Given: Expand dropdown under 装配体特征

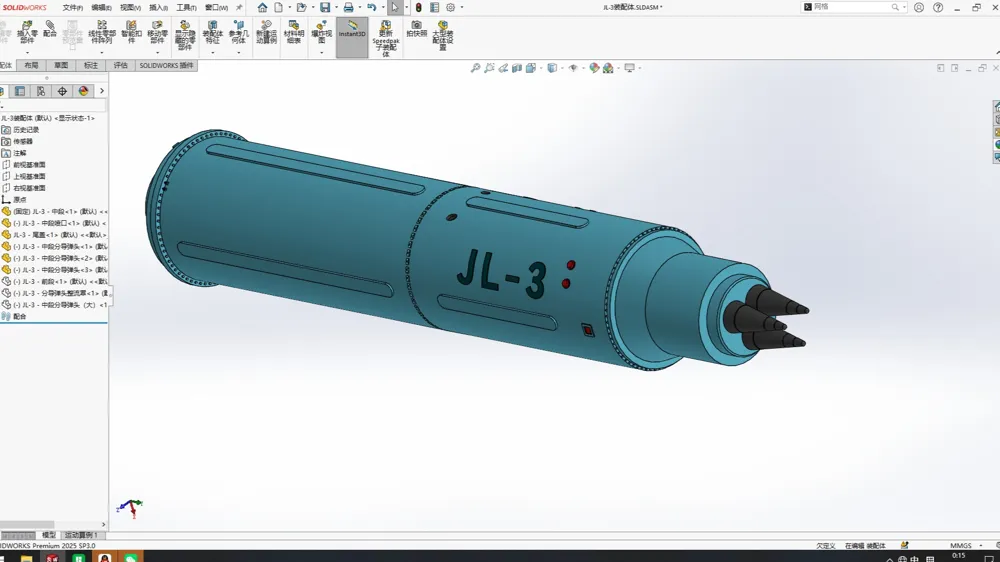Looking at the screenshot, I should tap(212, 52).
